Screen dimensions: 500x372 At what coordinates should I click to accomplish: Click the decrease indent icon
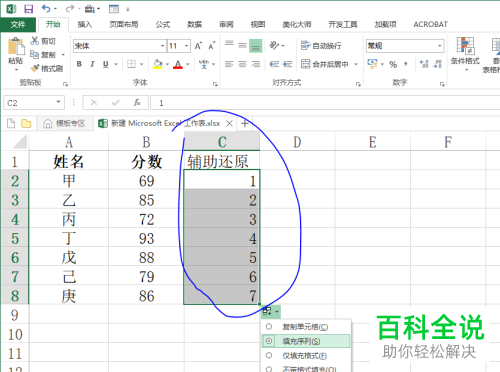[x=274, y=64]
